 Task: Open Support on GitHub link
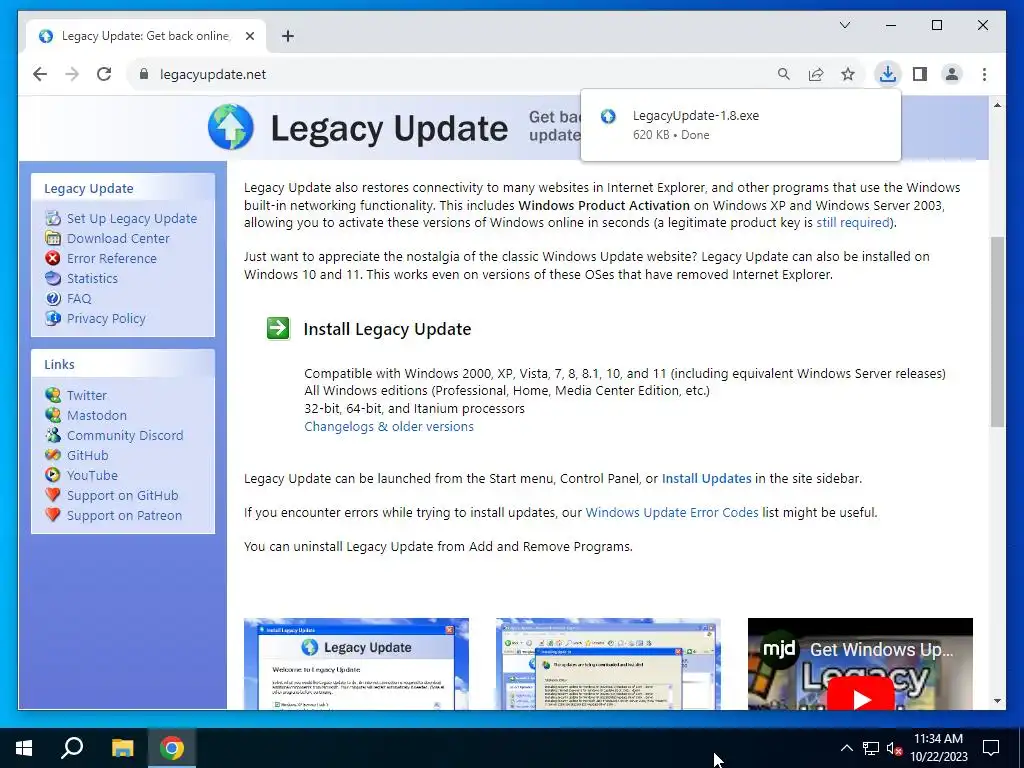[x=122, y=496]
